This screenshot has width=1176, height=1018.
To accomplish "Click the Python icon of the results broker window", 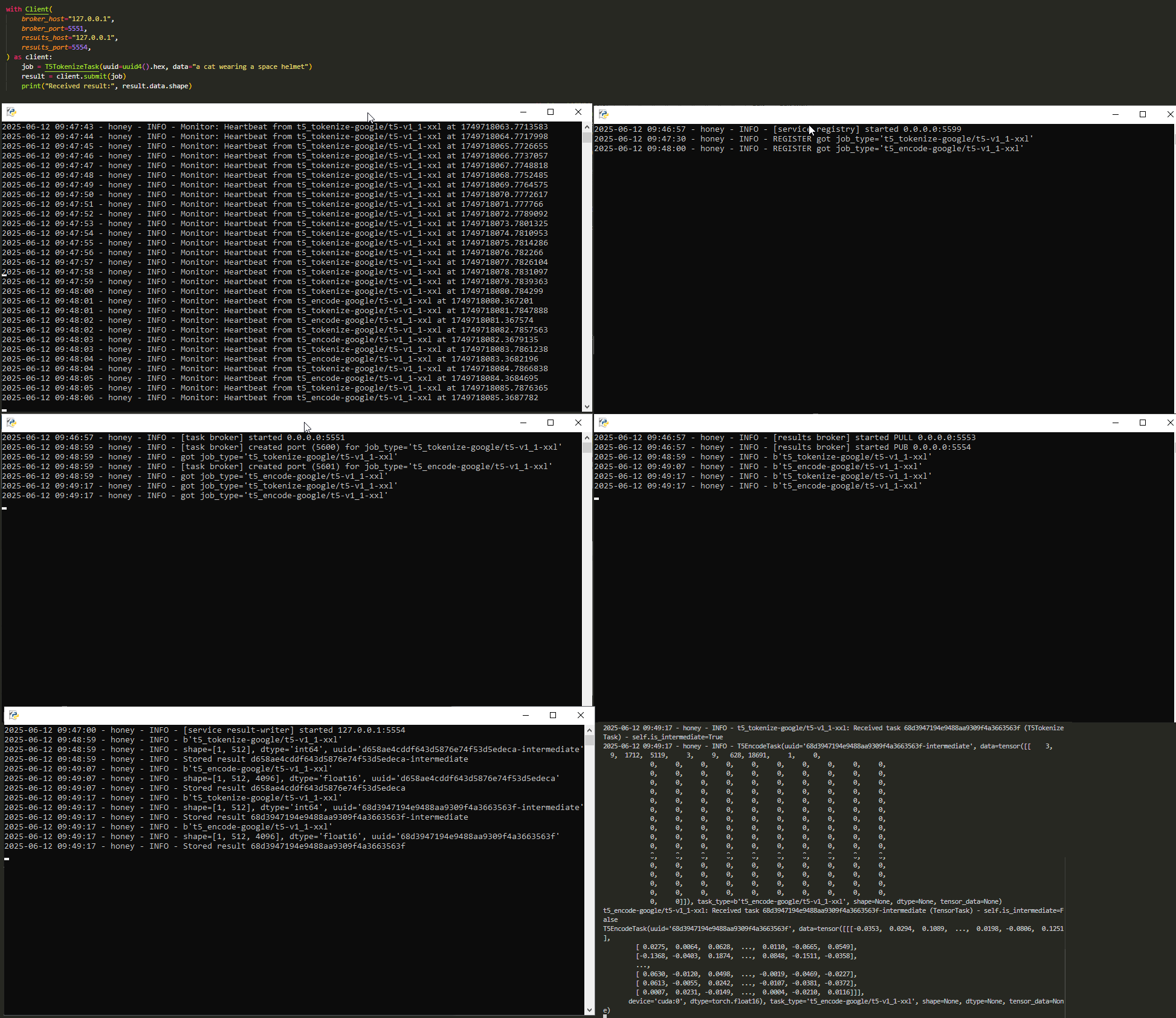I will [x=603, y=423].
